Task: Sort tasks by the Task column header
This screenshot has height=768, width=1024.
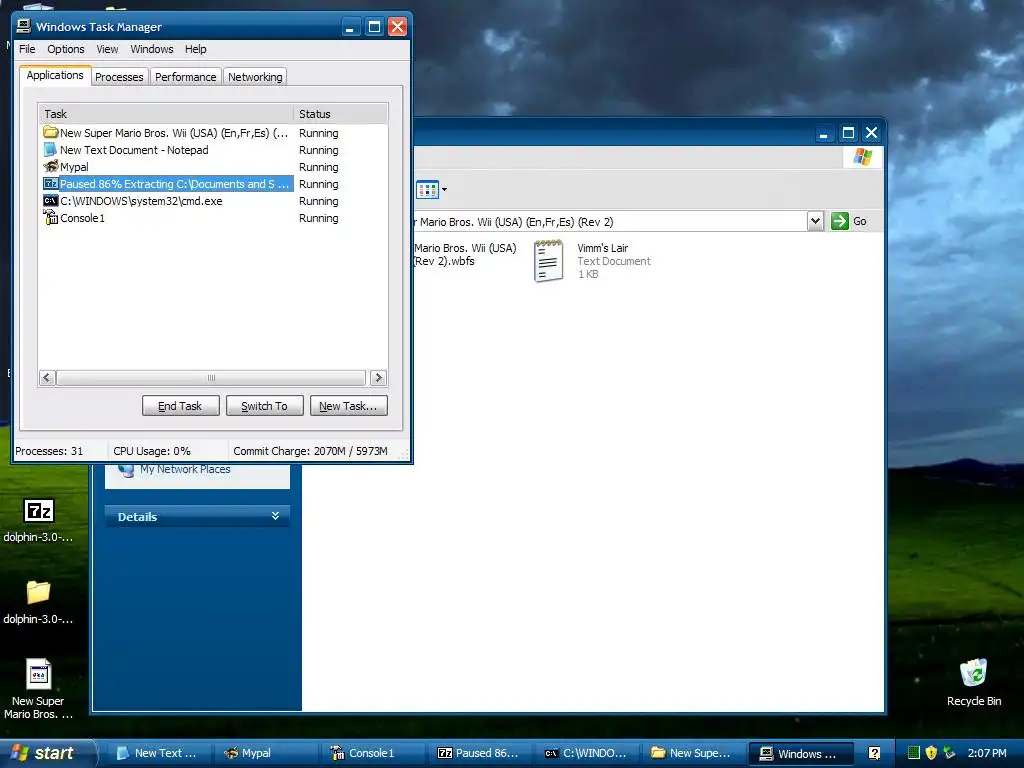Action: tap(166, 114)
